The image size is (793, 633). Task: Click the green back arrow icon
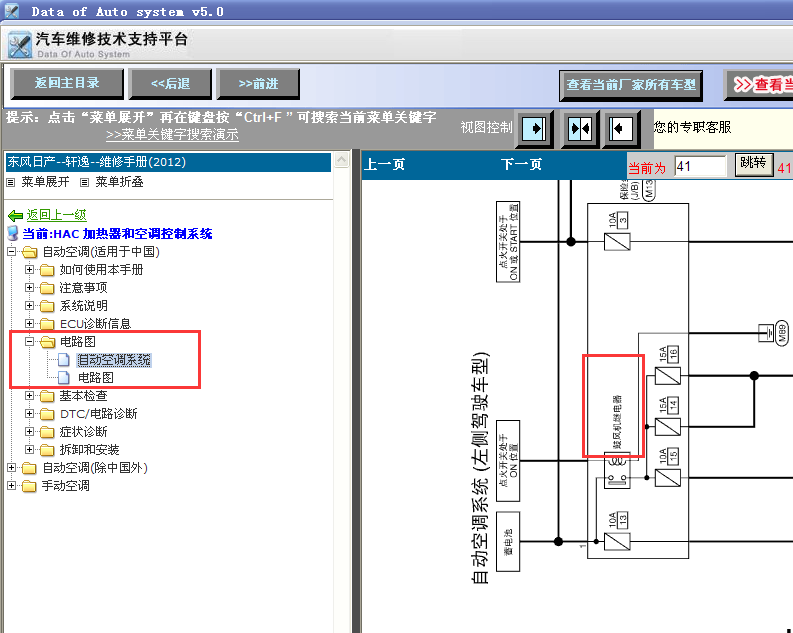click(x=15, y=216)
